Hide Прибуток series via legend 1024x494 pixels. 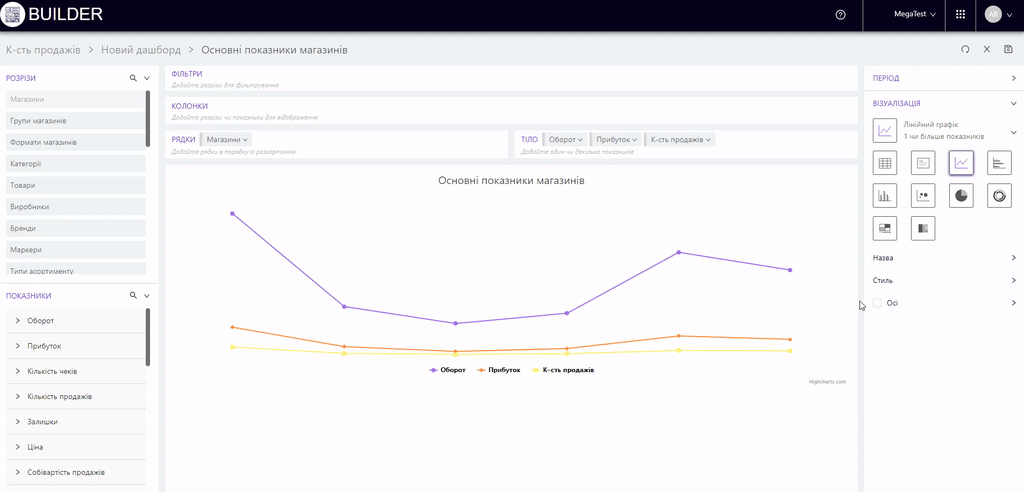click(499, 370)
